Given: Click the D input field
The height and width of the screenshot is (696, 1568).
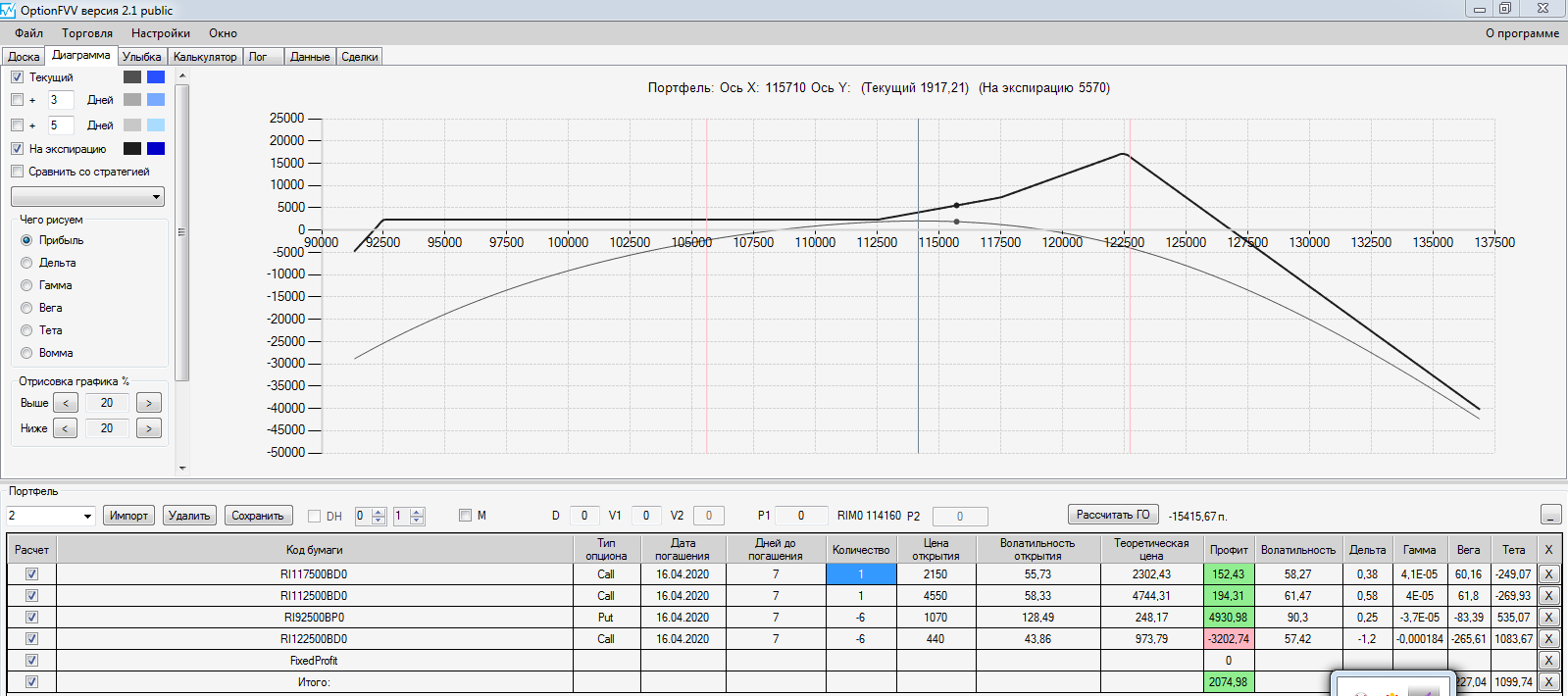Looking at the screenshot, I should 584,516.
